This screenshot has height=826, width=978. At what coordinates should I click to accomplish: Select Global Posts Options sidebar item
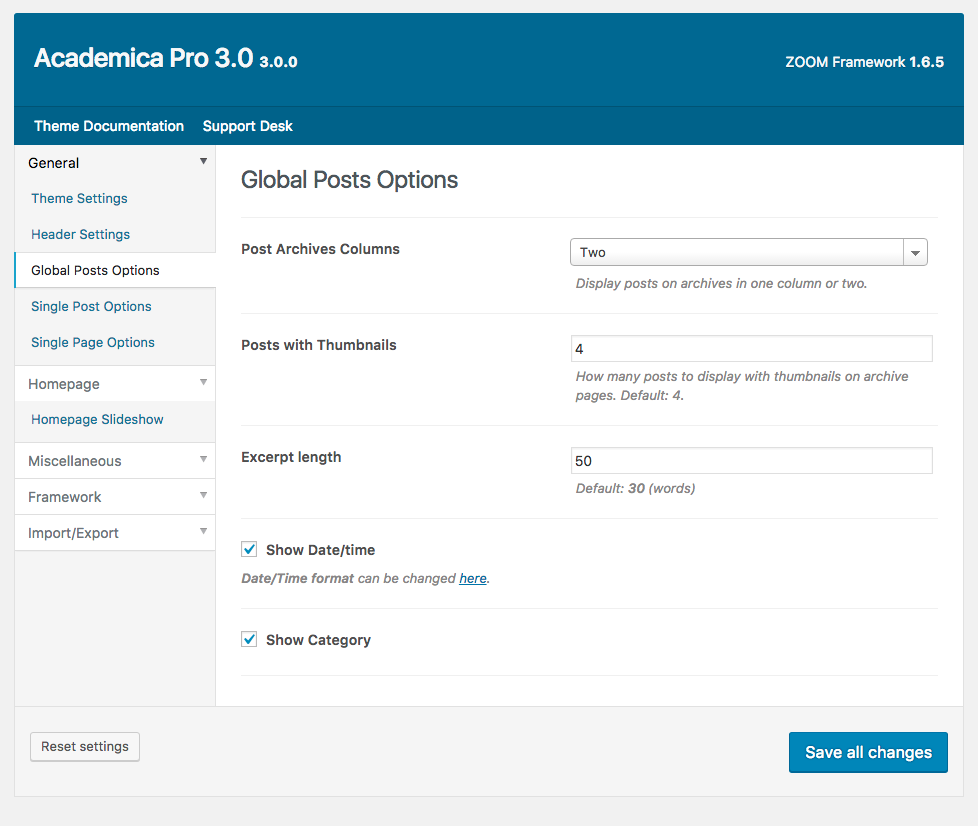coord(95,270)
